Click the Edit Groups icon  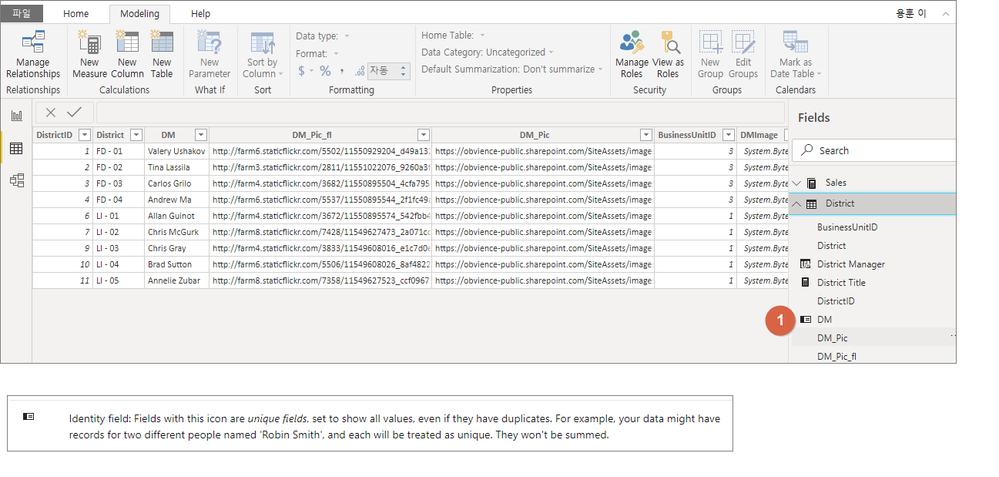click(743, 42)
